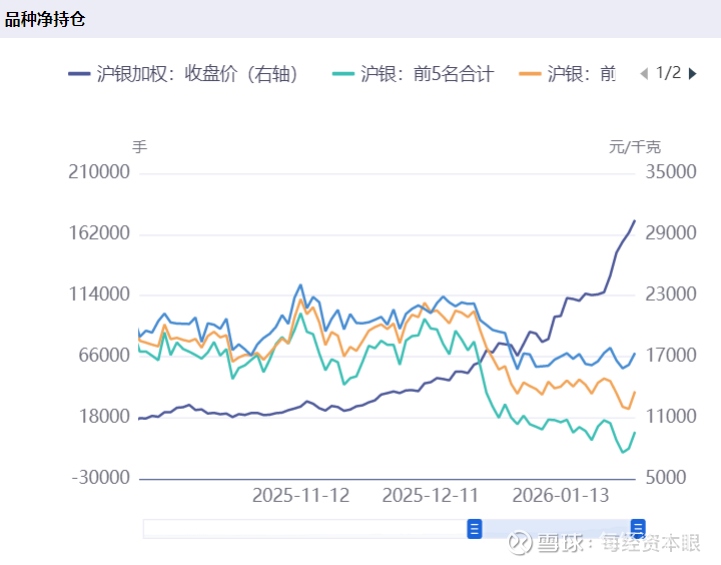Toggle the 沪银加权：收盘价（右轴）legend series
721x565 pixels.
(x=197, y=74)
